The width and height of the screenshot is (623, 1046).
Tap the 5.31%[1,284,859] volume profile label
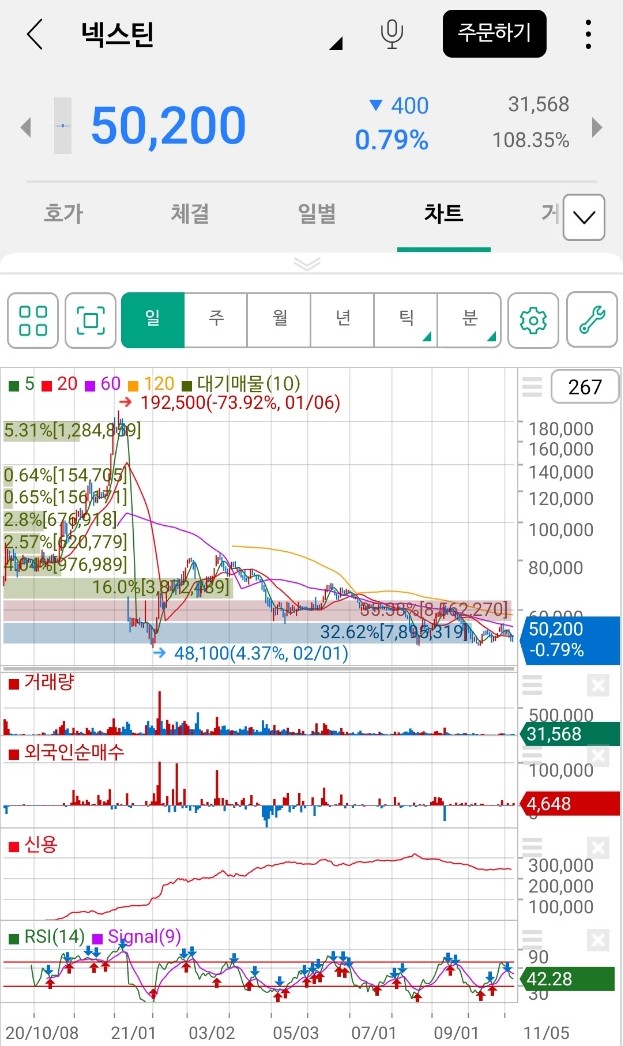click(x=72, y=430)
